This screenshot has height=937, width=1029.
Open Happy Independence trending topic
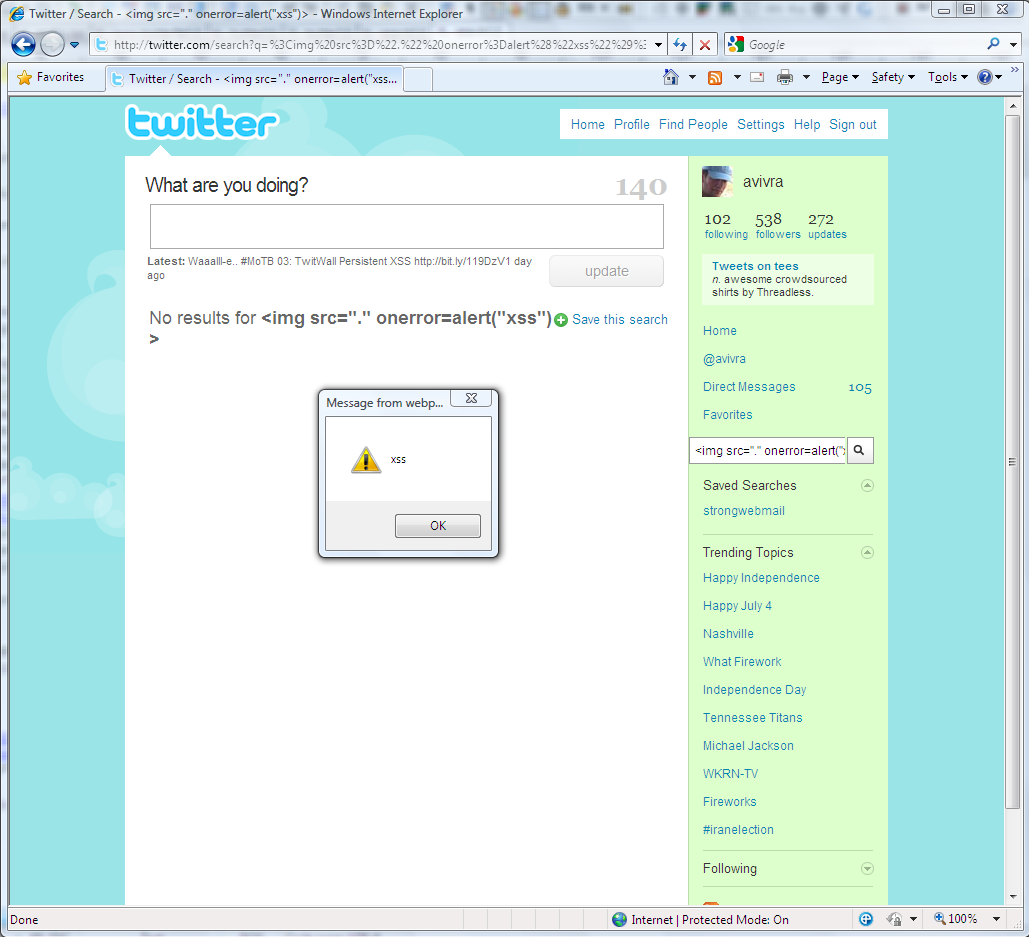click(761, 578)
